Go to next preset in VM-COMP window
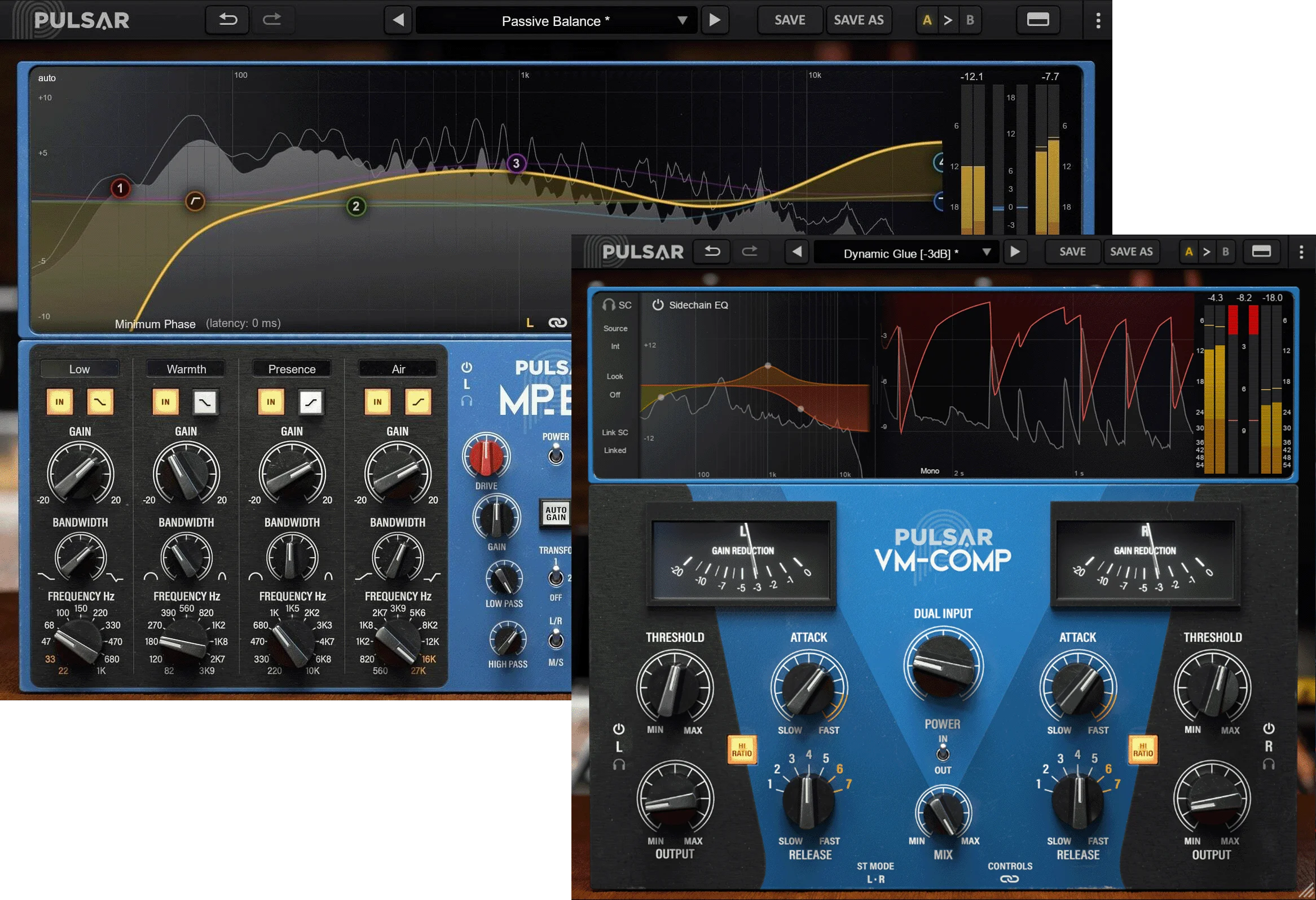Viewport: 1316px width, 900px height. 1014,252
